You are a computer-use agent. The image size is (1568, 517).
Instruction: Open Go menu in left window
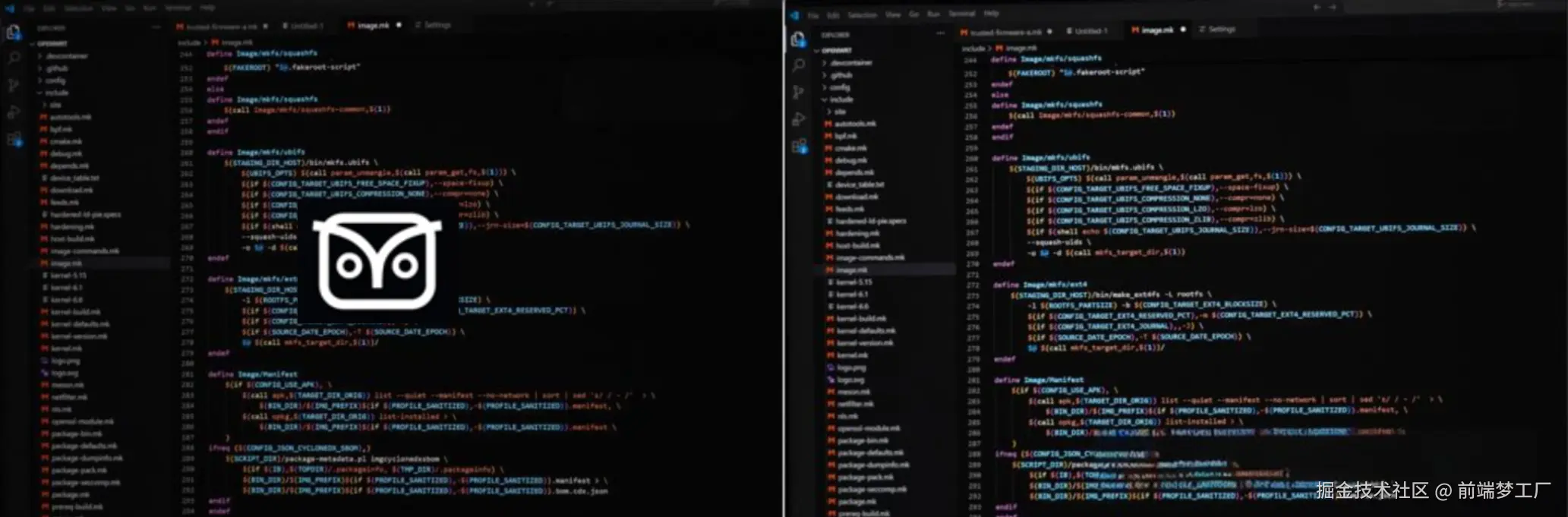point(130,8)
